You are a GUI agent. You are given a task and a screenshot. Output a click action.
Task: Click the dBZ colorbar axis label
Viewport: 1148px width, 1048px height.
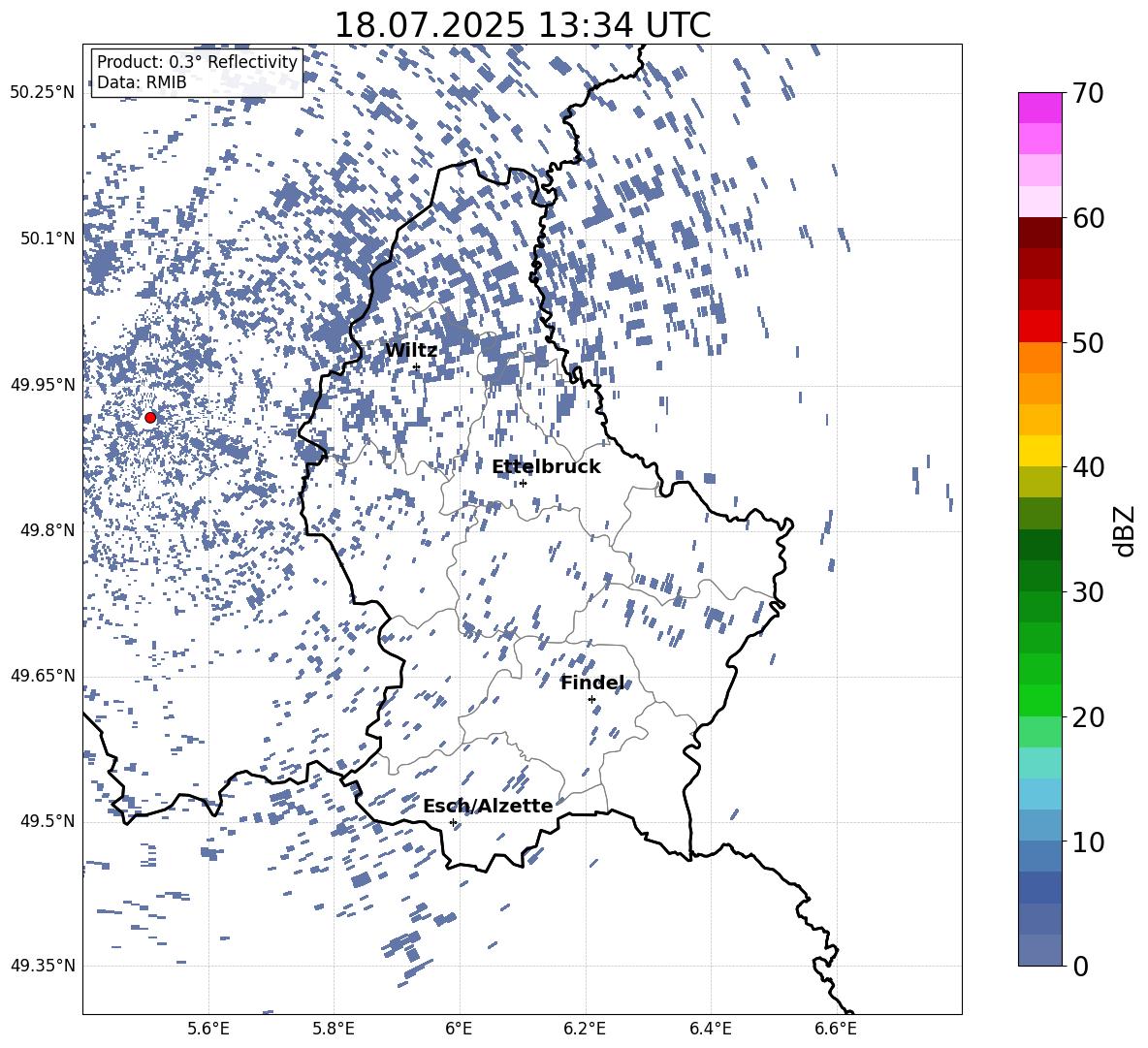[x=1123, y=530]
